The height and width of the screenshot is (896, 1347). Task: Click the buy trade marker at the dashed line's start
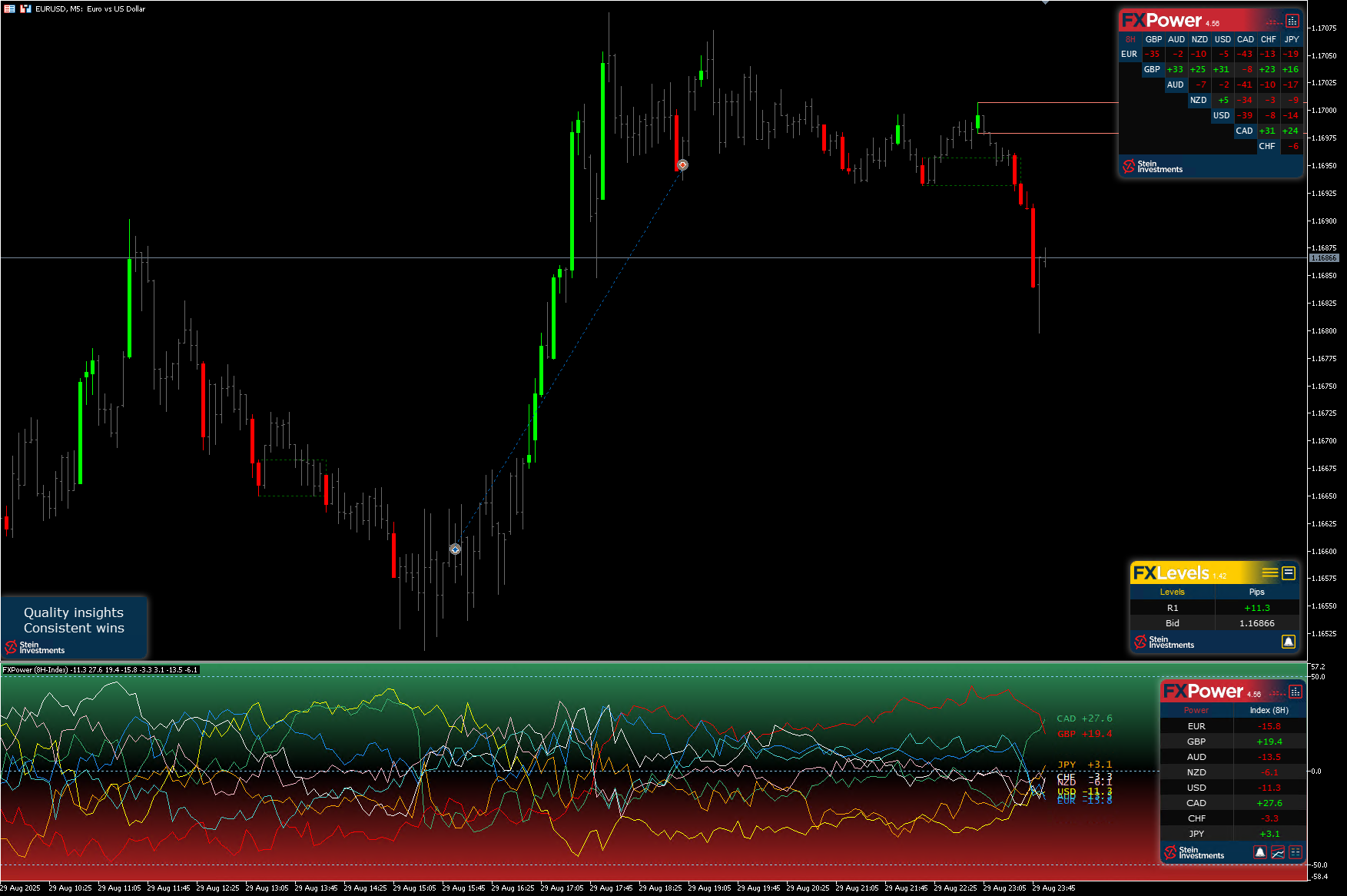coord(455,549)
